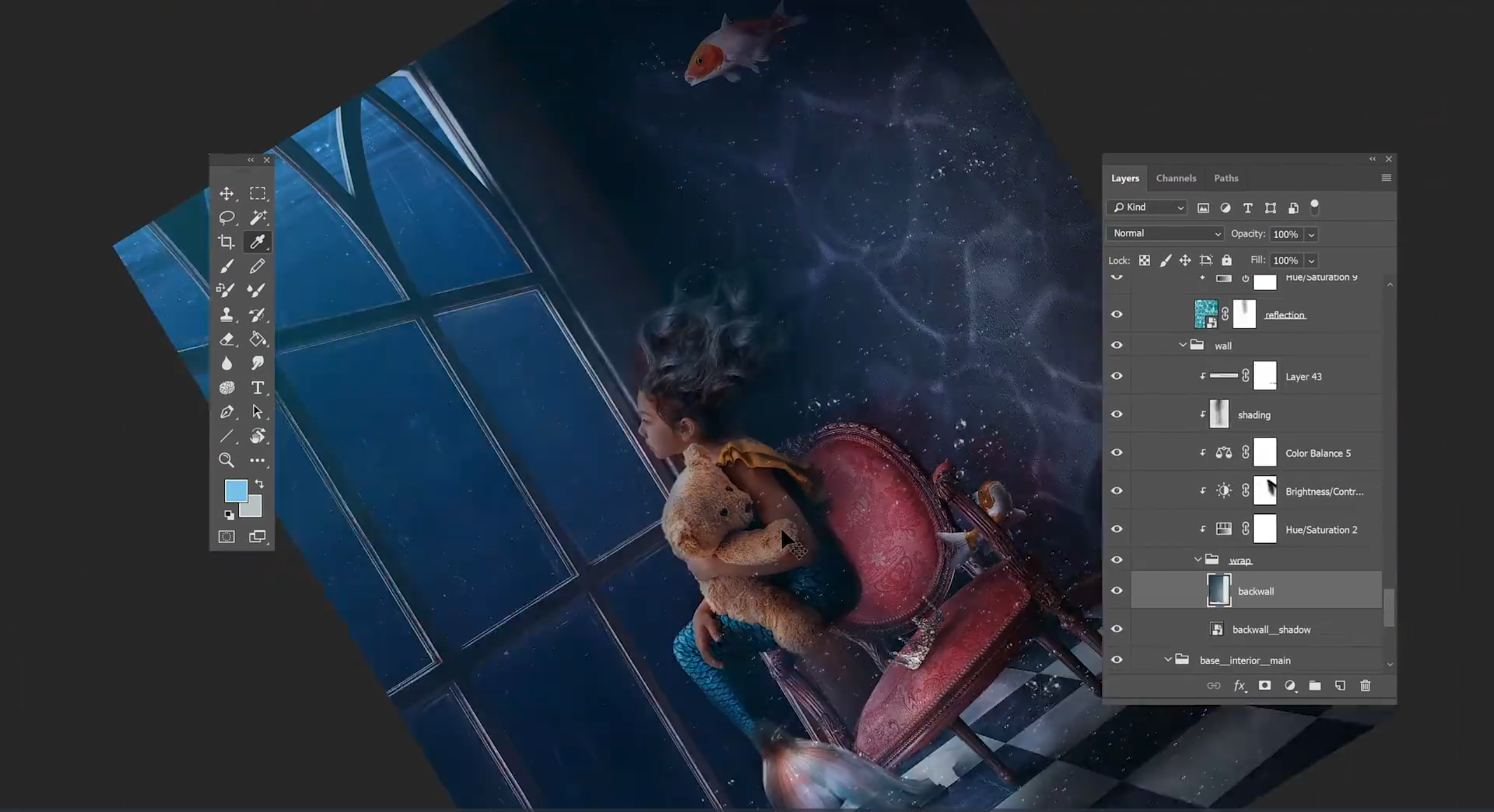
Task: Lock transparent pixels
Action: 1144,260
